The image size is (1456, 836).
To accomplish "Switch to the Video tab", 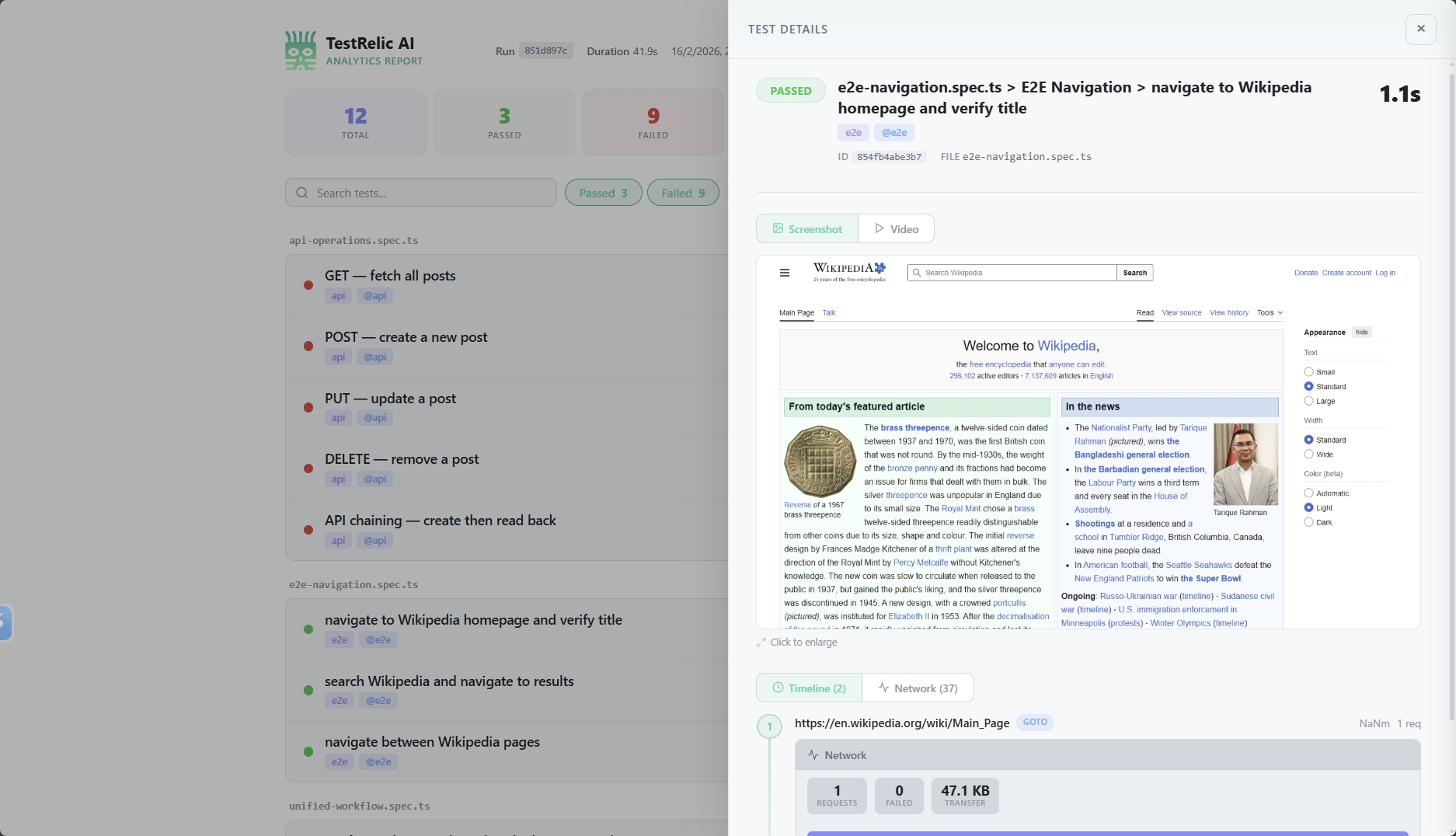I will point(896,228).
